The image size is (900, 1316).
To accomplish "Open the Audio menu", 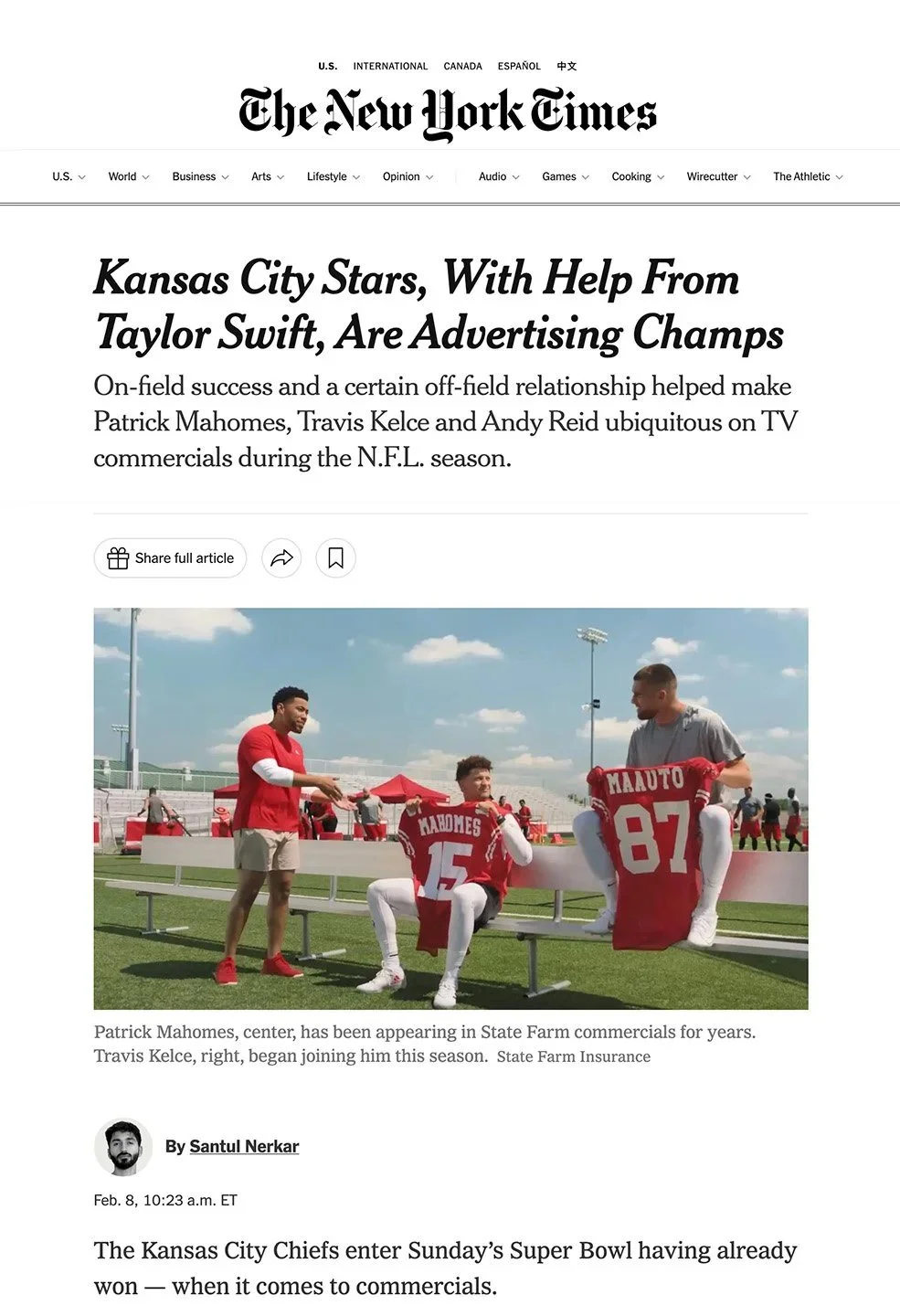I will tap(499, 176).
